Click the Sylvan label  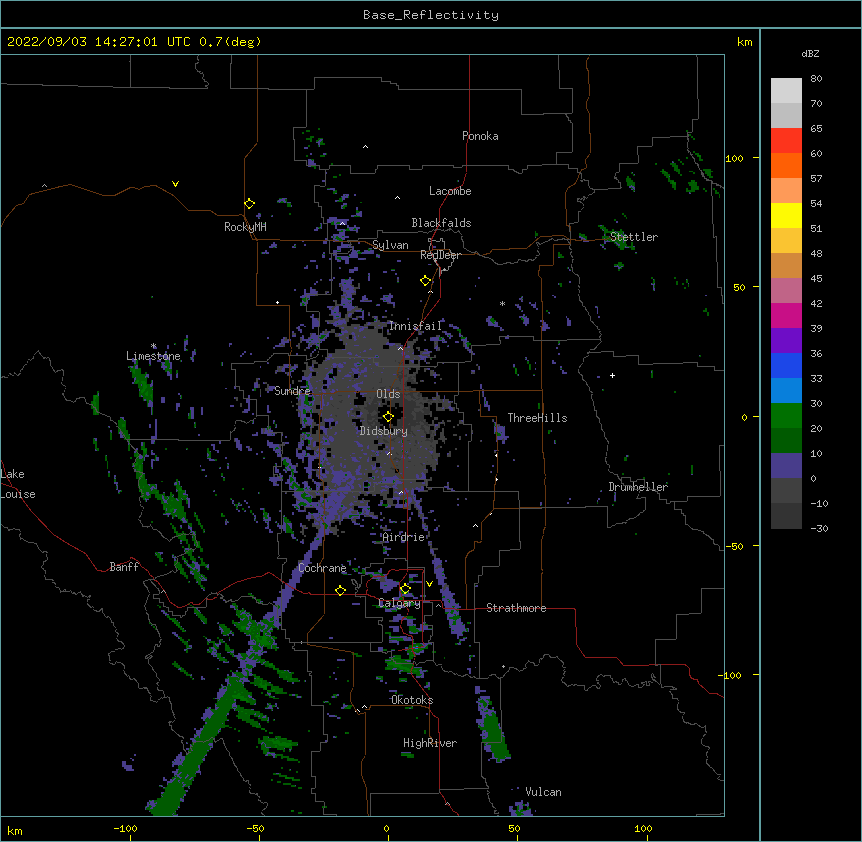tap(390, 245)
